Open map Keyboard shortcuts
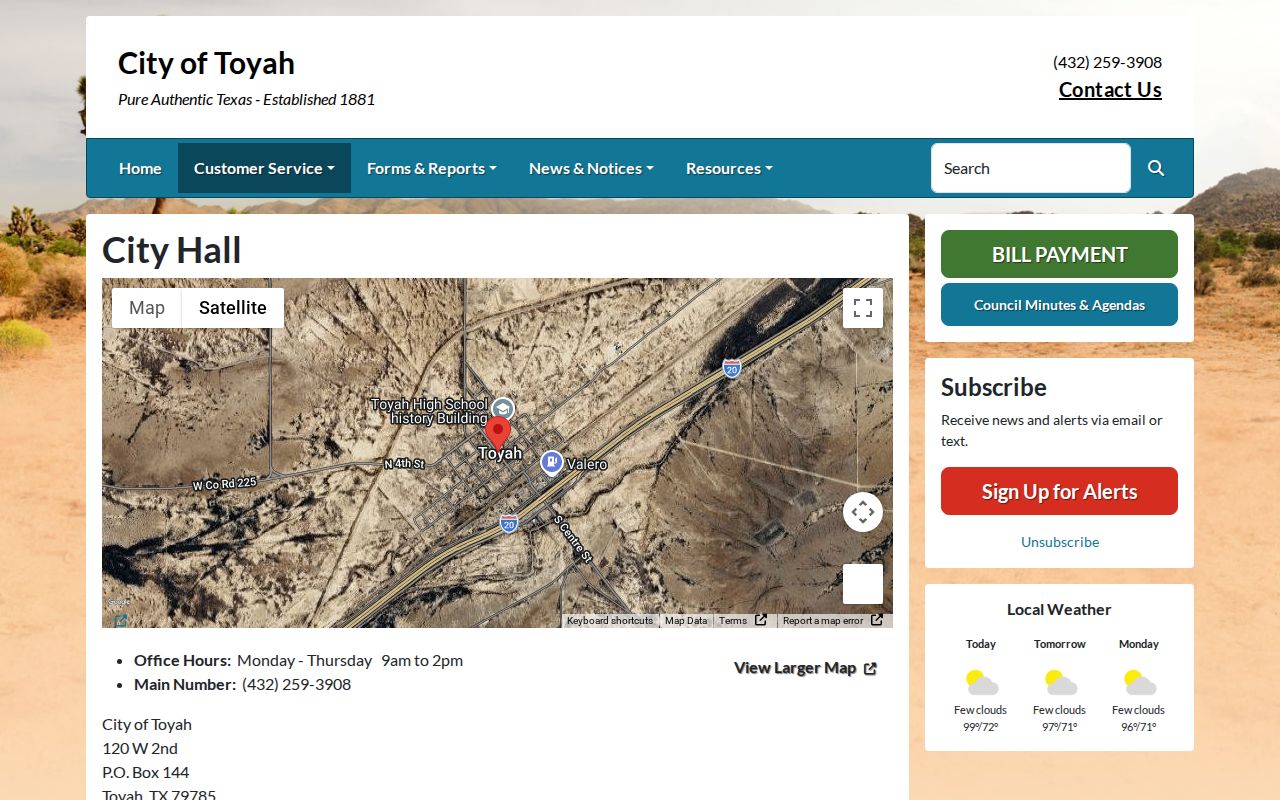Viewport: 1280px width, 800px height. coord(610,621)
